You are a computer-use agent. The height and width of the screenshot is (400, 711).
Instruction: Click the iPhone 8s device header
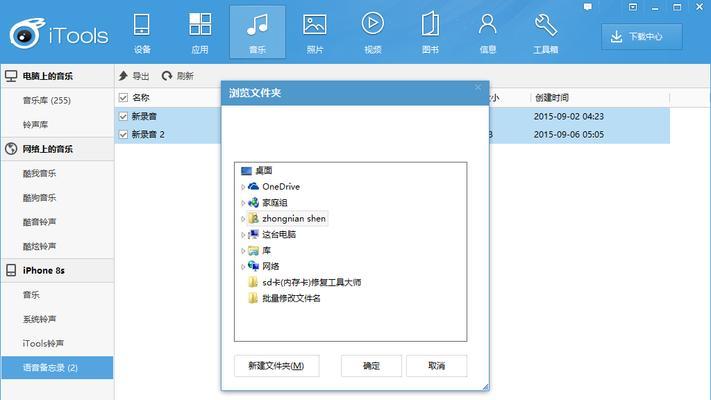point(57,270)
